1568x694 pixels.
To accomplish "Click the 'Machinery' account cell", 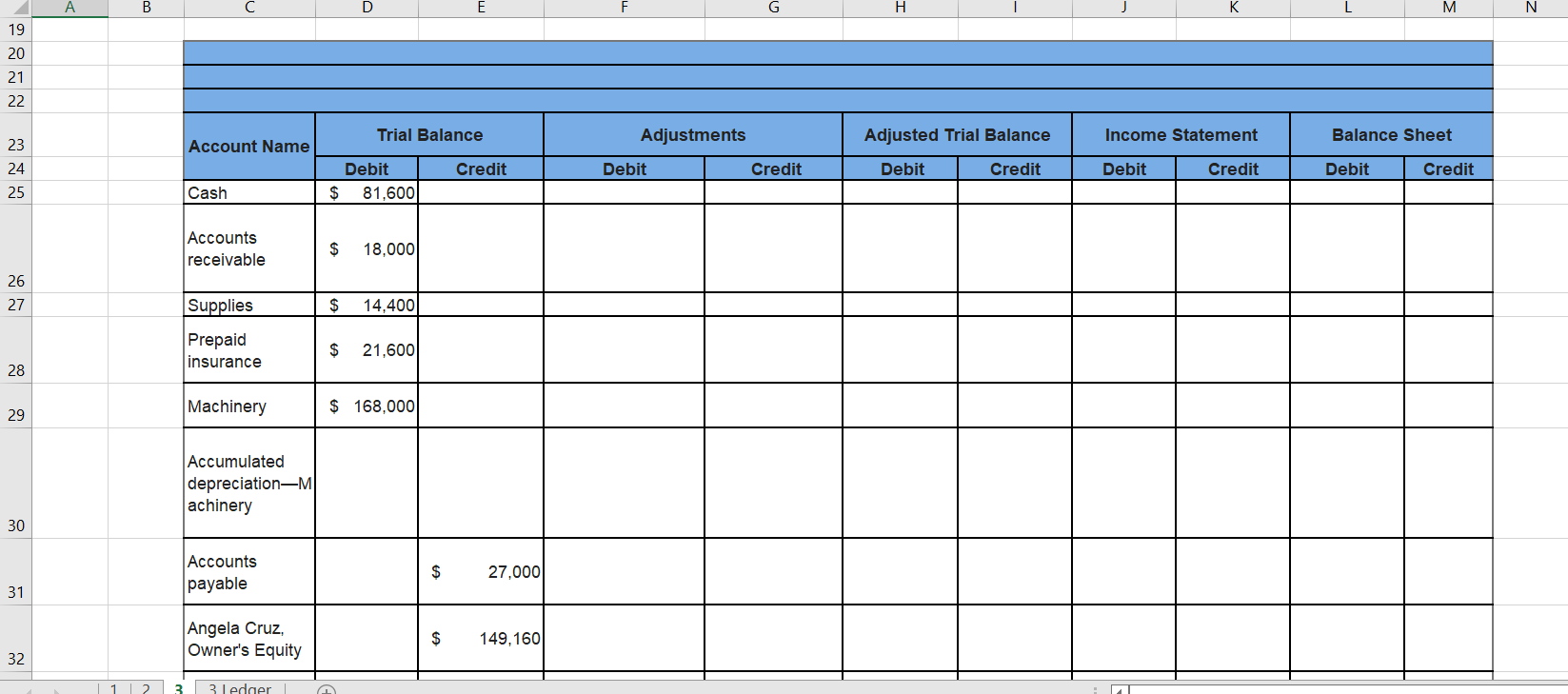I will coord(249,406).
